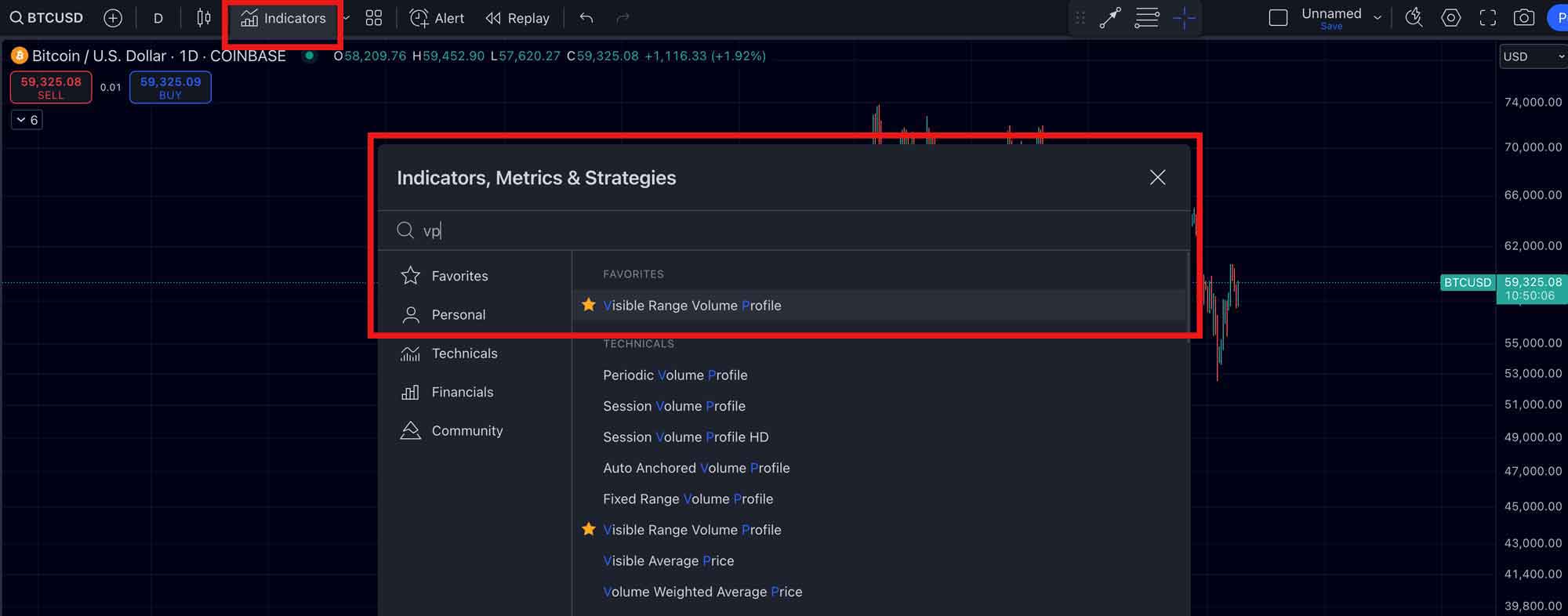1568x616 pixels.
Task: Click the 74,000.00 price scale label
Action: click(1533, 102)
